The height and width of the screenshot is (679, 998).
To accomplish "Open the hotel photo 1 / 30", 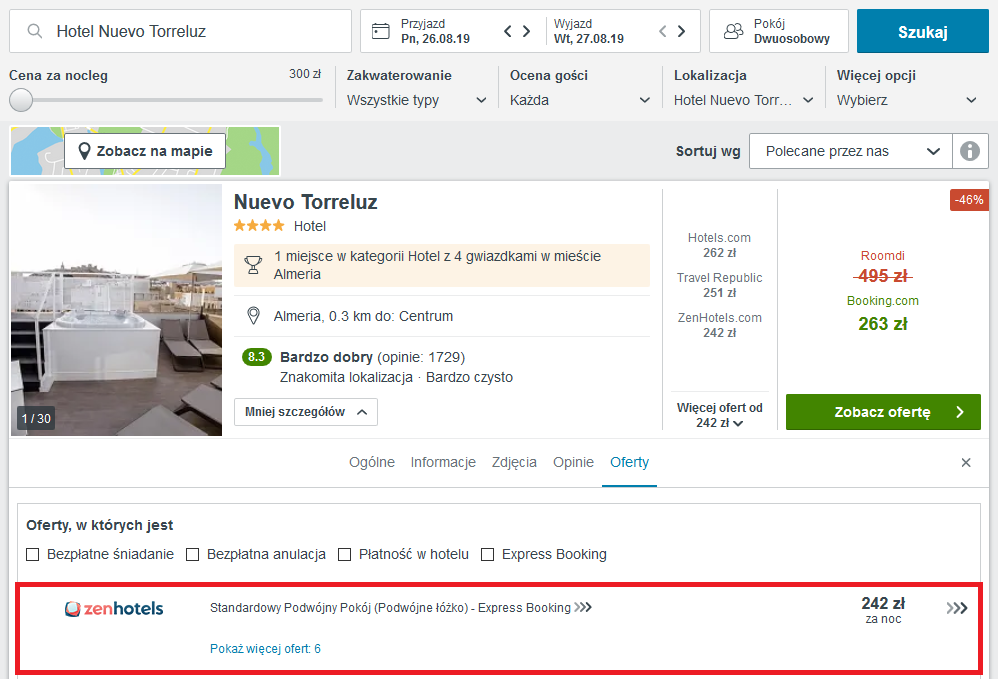I will click(116, 310).
